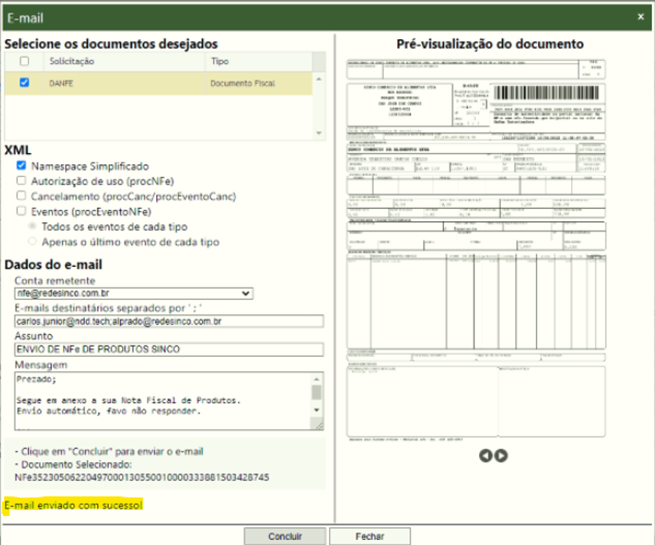Select Apenas o último evento radio option
The image size is (655, 545).
tap(34, 242)
